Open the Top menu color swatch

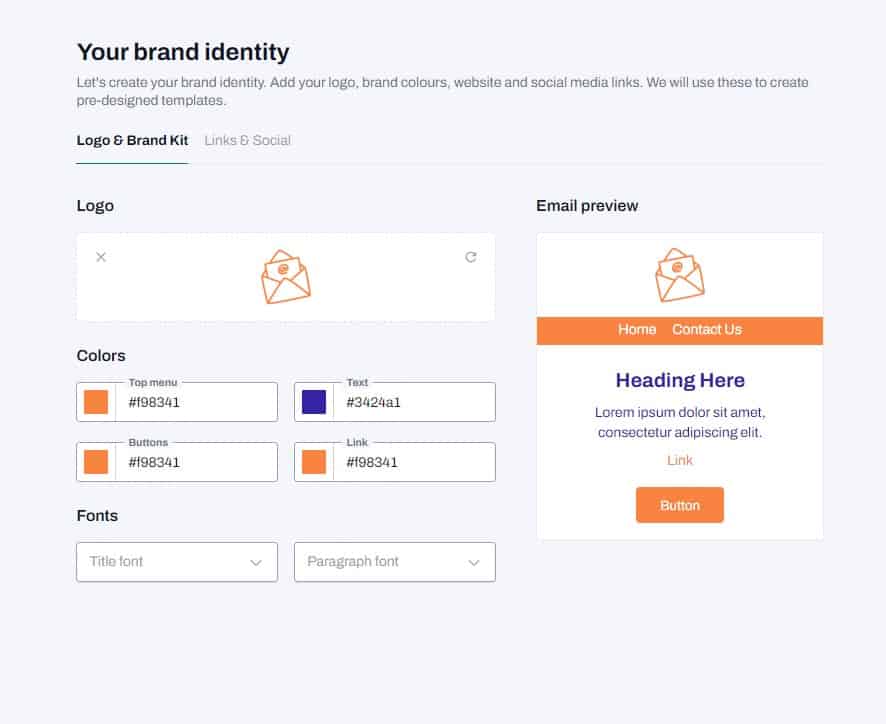tap(96, 402)
